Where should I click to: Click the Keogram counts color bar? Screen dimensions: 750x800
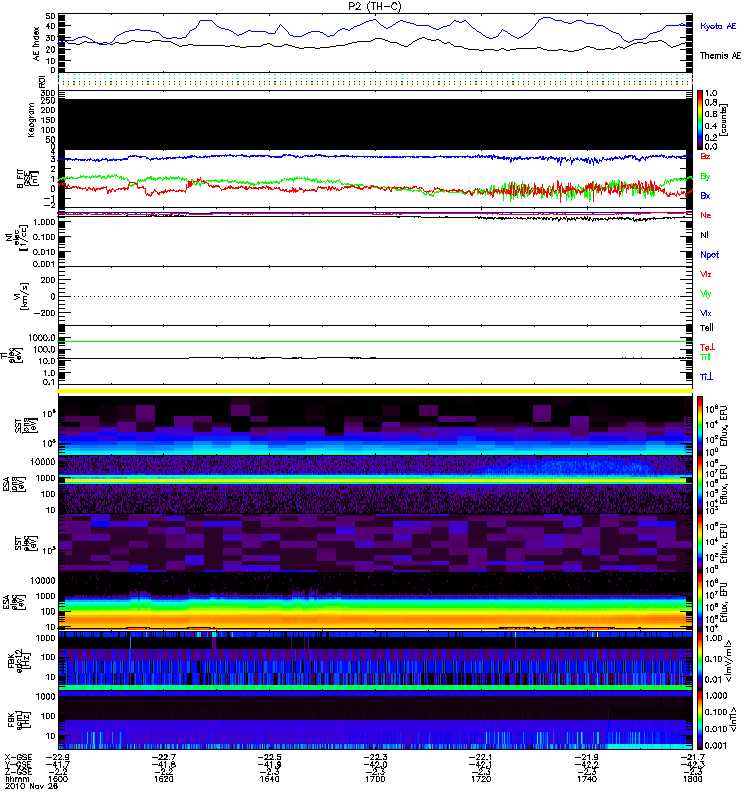tap(700, 120)
